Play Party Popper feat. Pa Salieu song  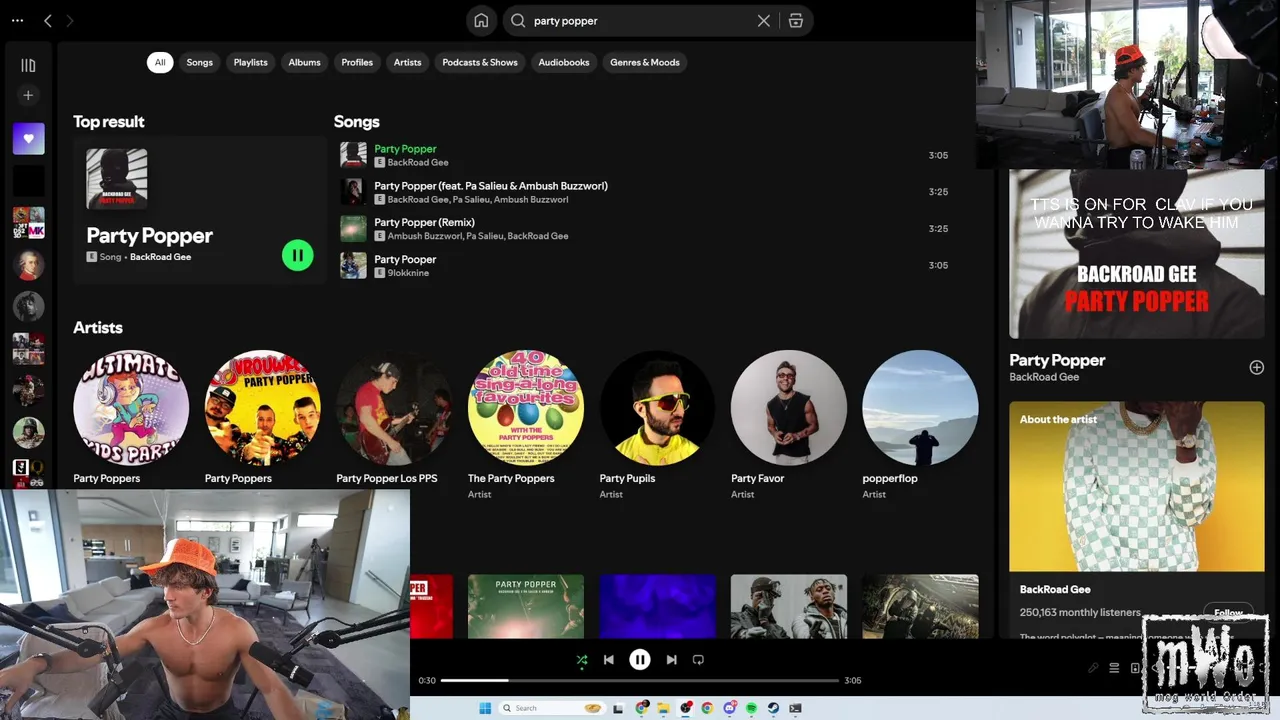pyautogui.click(x=644, y=192)
